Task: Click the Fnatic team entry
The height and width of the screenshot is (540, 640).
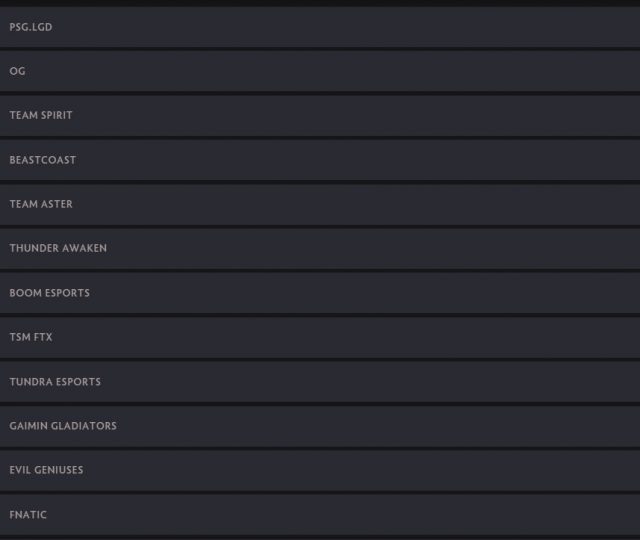Action: click(320, 514)
